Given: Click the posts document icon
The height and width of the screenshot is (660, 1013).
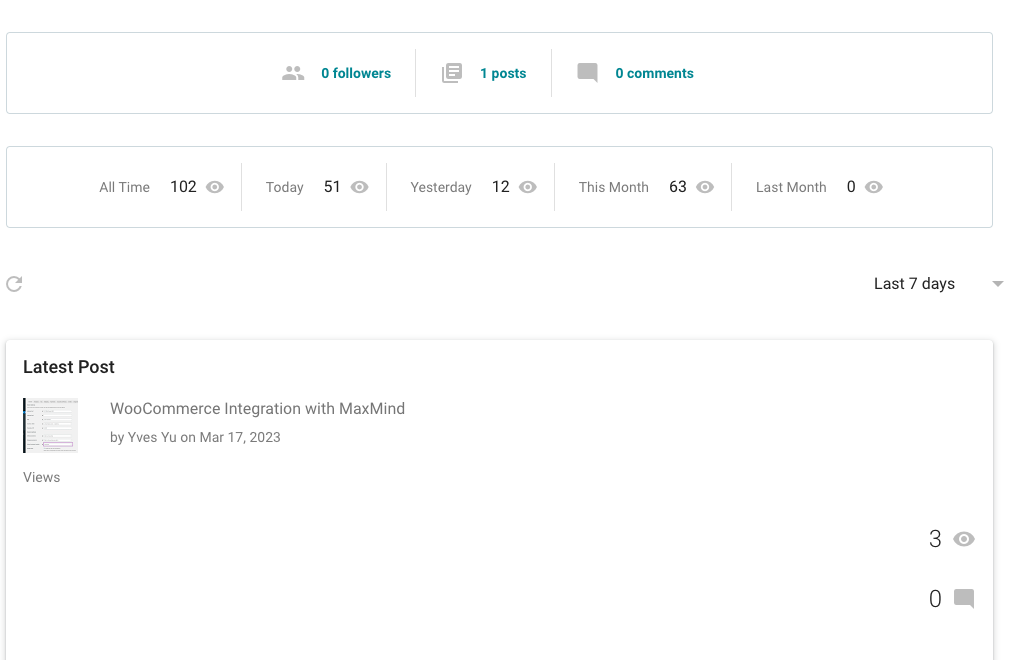Looking at the screenshot, I should tap(452, 73).
